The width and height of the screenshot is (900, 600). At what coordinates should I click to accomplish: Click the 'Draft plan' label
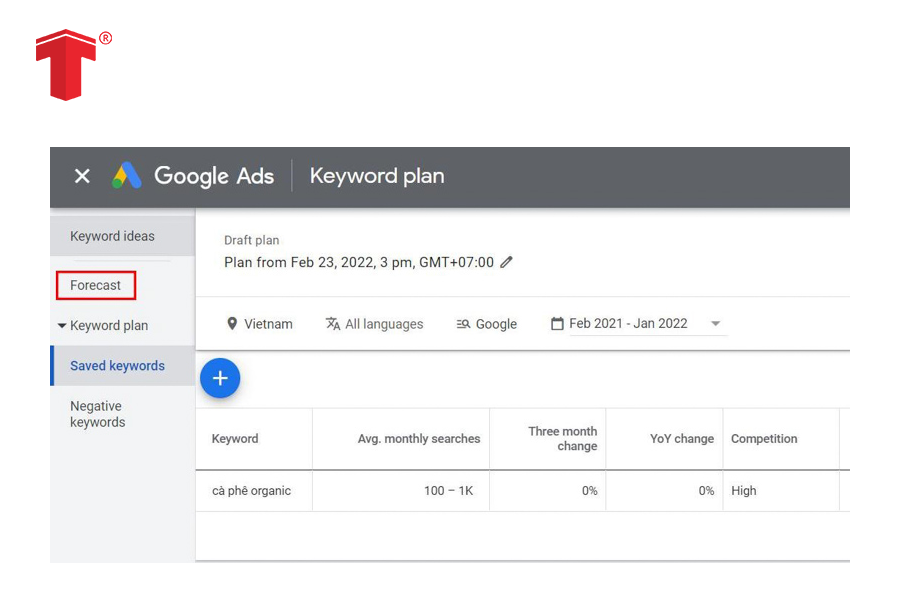(x=251, y=240)
